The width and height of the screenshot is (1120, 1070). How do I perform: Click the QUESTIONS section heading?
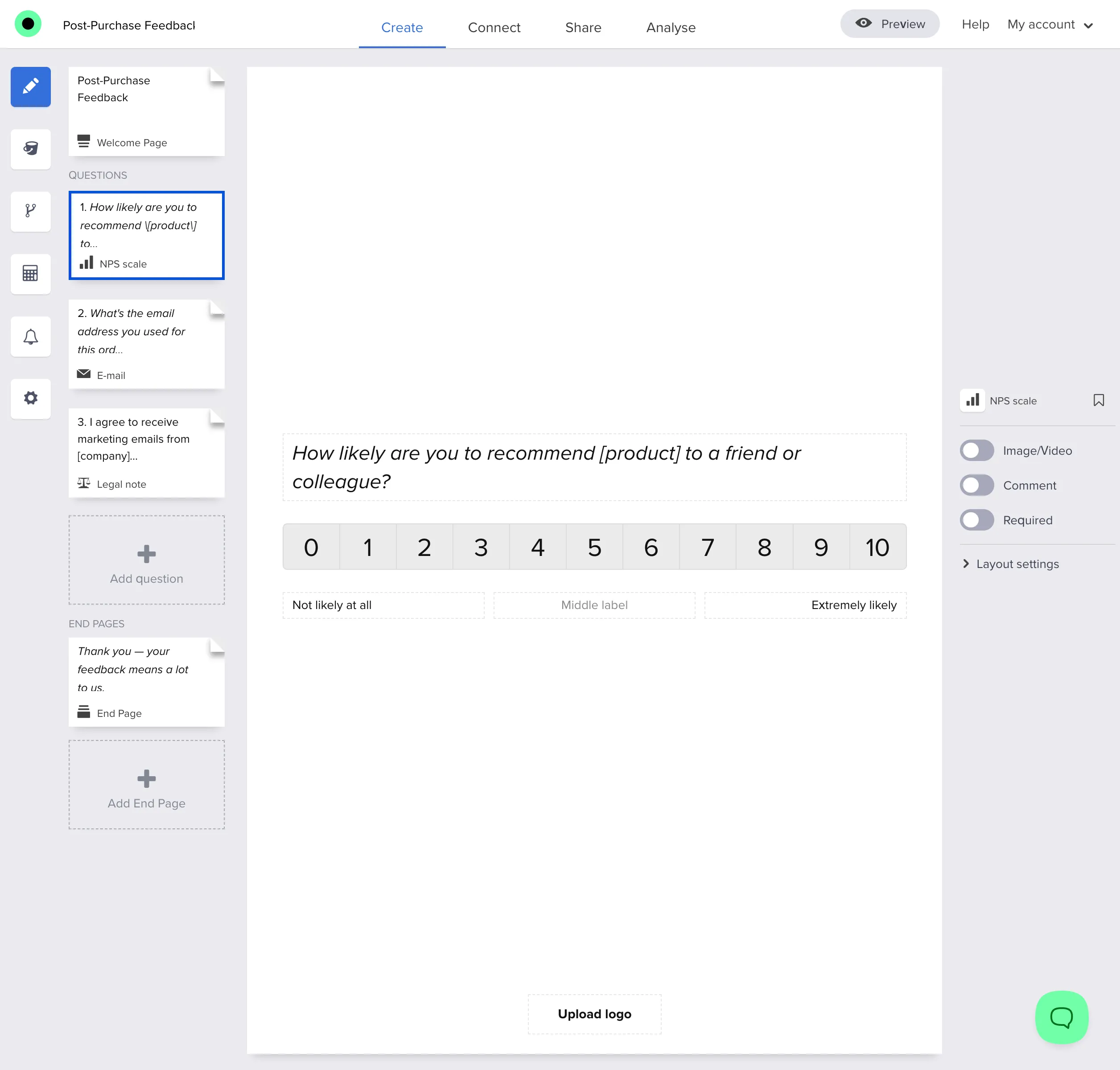pyautogui.click(x=98, y=175)
